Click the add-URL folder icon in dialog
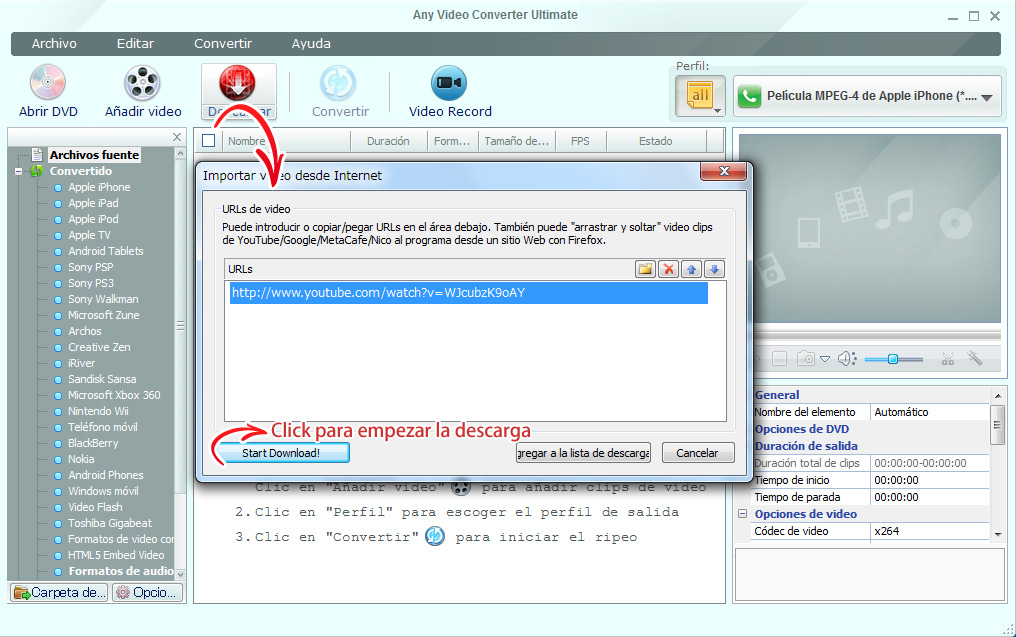Viewport: 1016px width, 637px height. (x=645, y=269)
